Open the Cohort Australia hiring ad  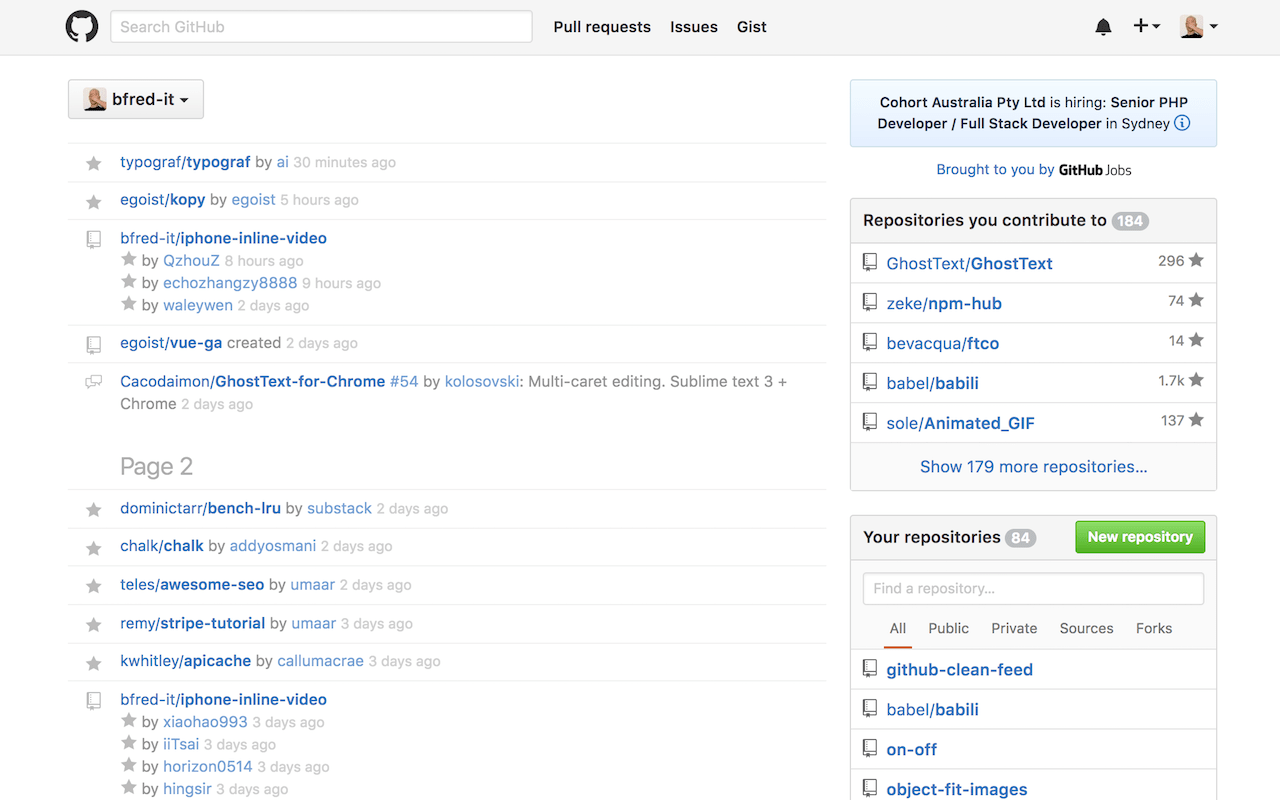click(x=1033, y=113)
